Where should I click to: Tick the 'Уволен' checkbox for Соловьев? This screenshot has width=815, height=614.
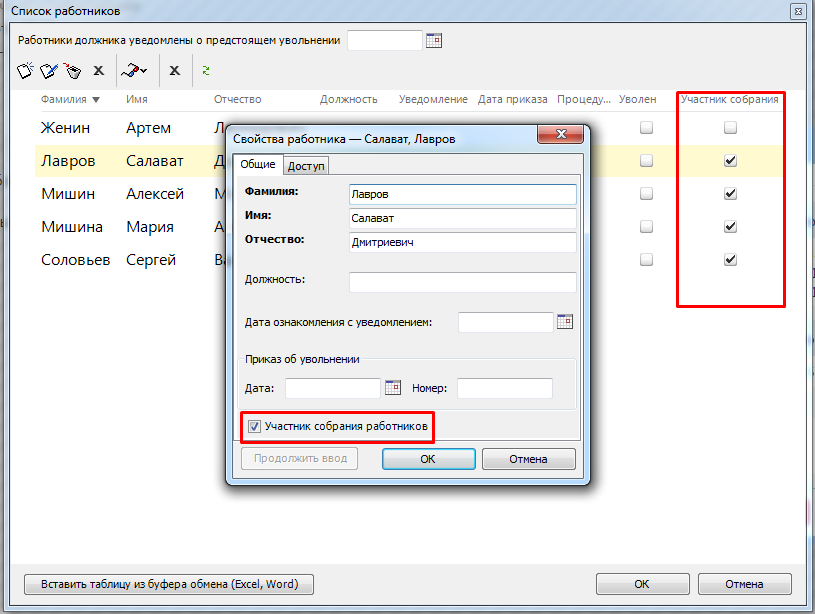pos(646,260)
